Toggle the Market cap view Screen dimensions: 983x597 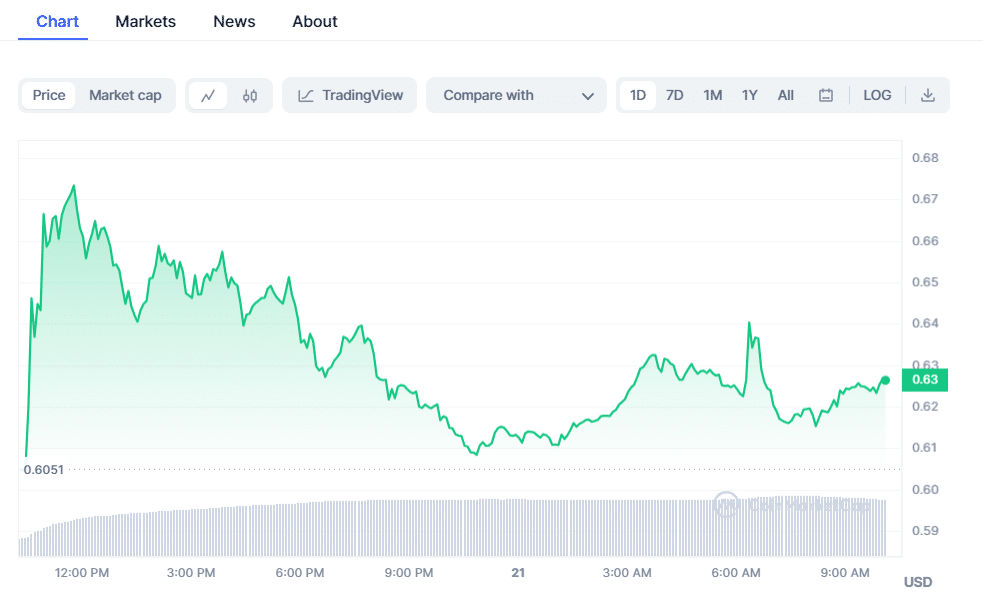tap(125, 96)
